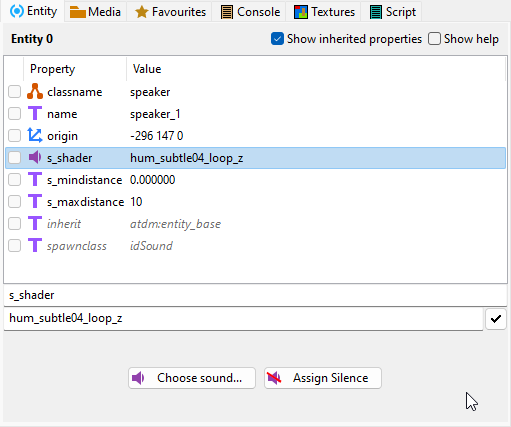The image size is (511, 427).
Task: Select the name property label
Action: pyautogui.click(x=62, y=114)
